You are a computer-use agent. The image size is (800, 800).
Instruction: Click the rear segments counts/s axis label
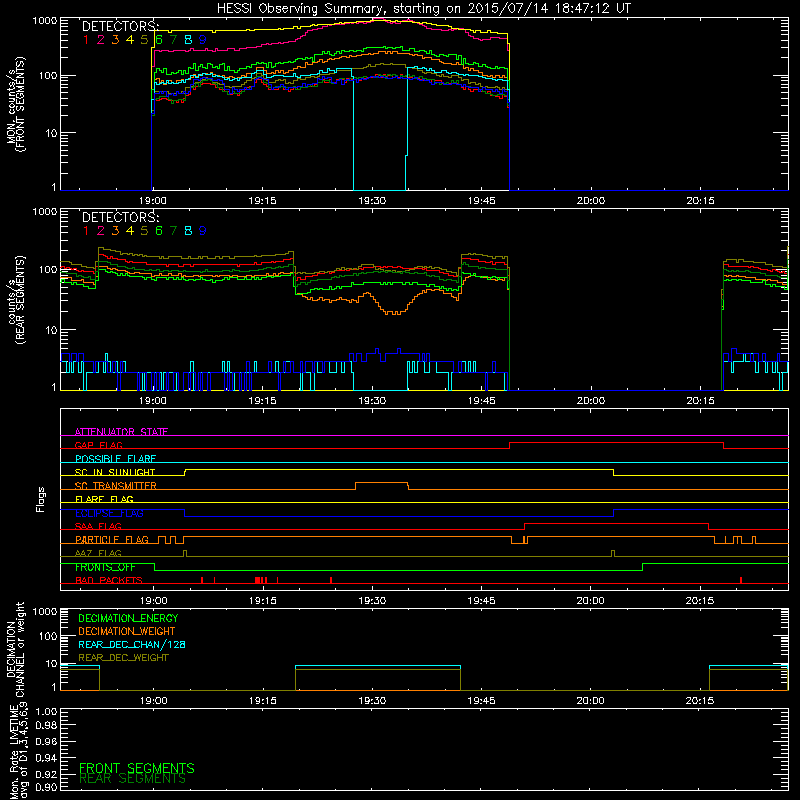(x=15, y=299)
